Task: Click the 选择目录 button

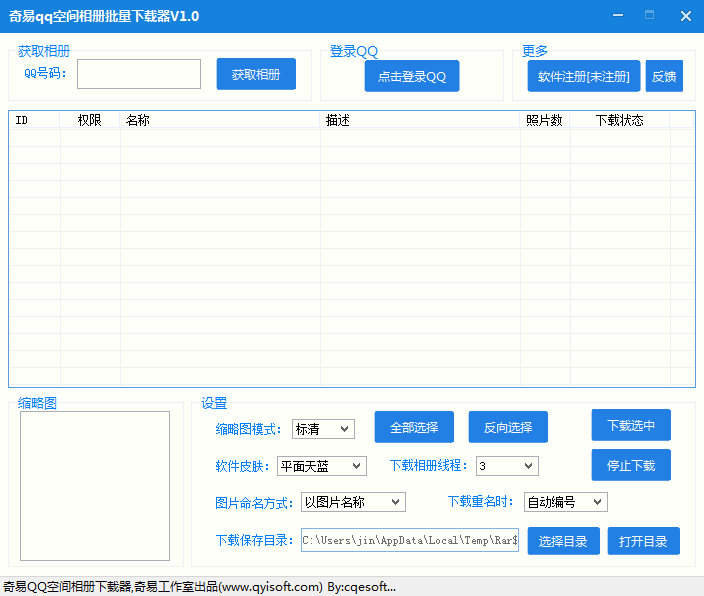Action: coord(563,541)
